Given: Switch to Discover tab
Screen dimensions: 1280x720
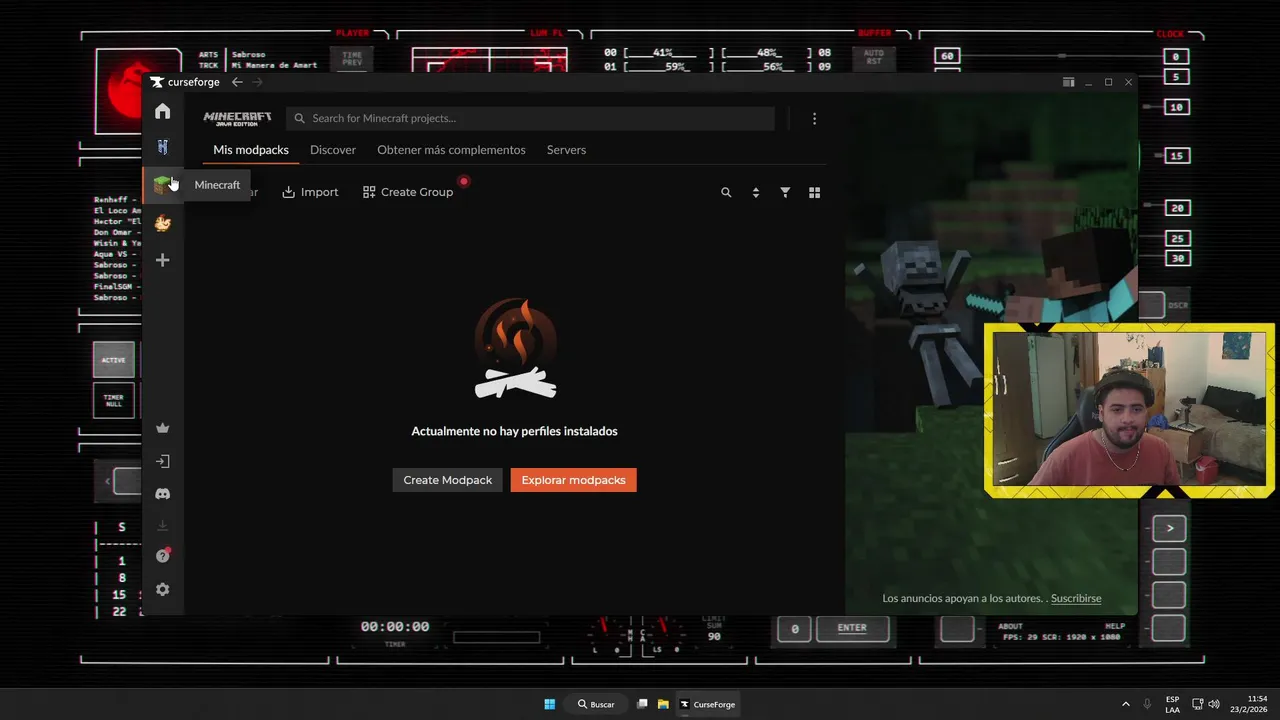Looking at the screenshot, I should tap(333, 150).
